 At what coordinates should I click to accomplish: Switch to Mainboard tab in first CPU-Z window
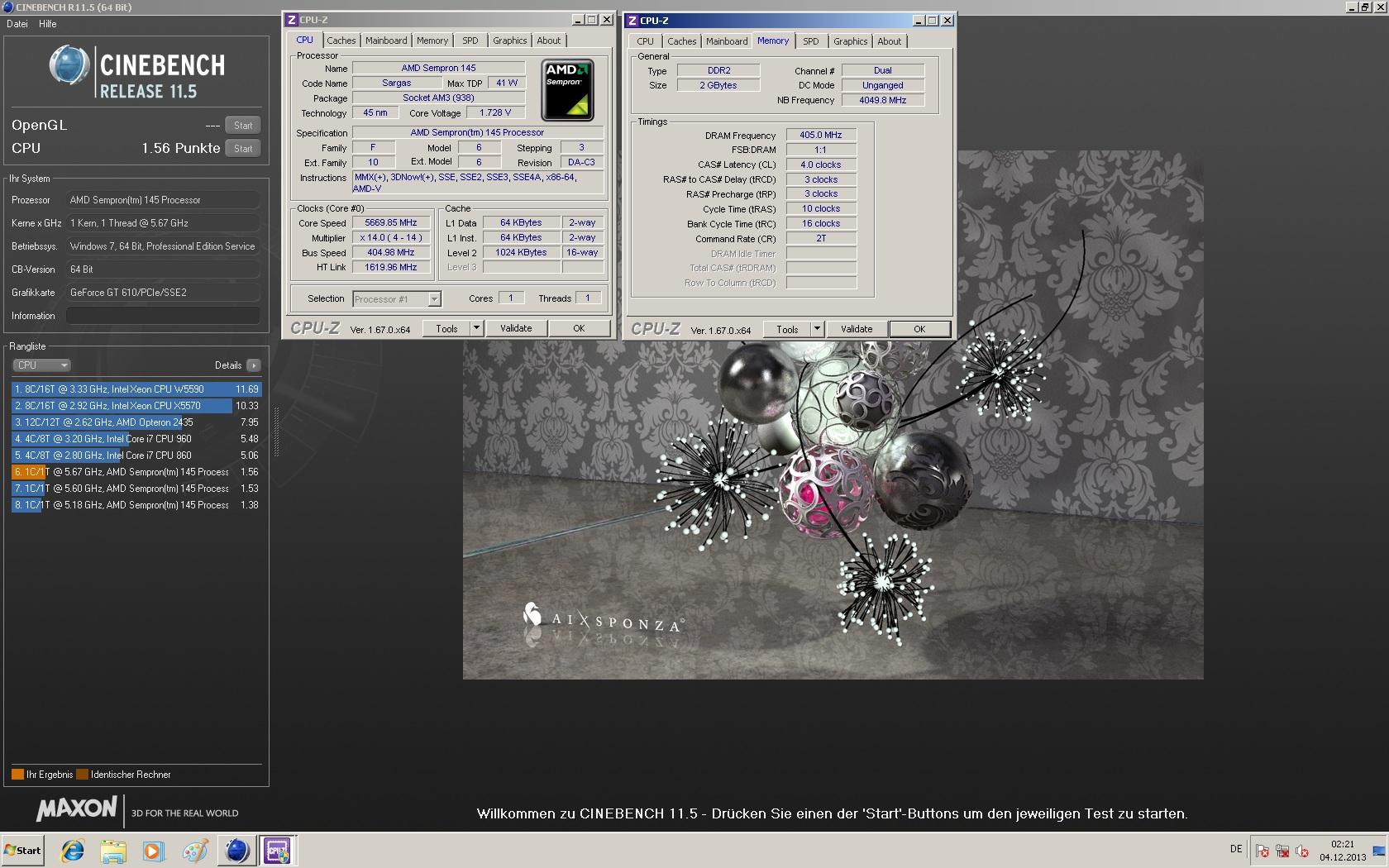click(x=386, y=41)
